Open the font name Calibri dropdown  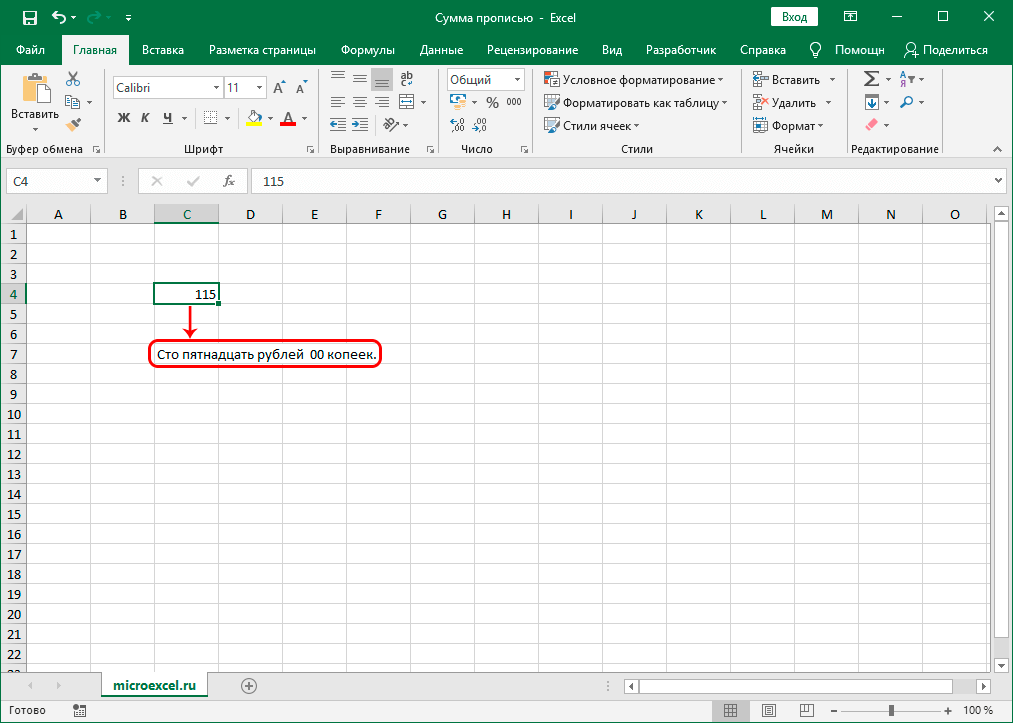[x=216, y=88]
